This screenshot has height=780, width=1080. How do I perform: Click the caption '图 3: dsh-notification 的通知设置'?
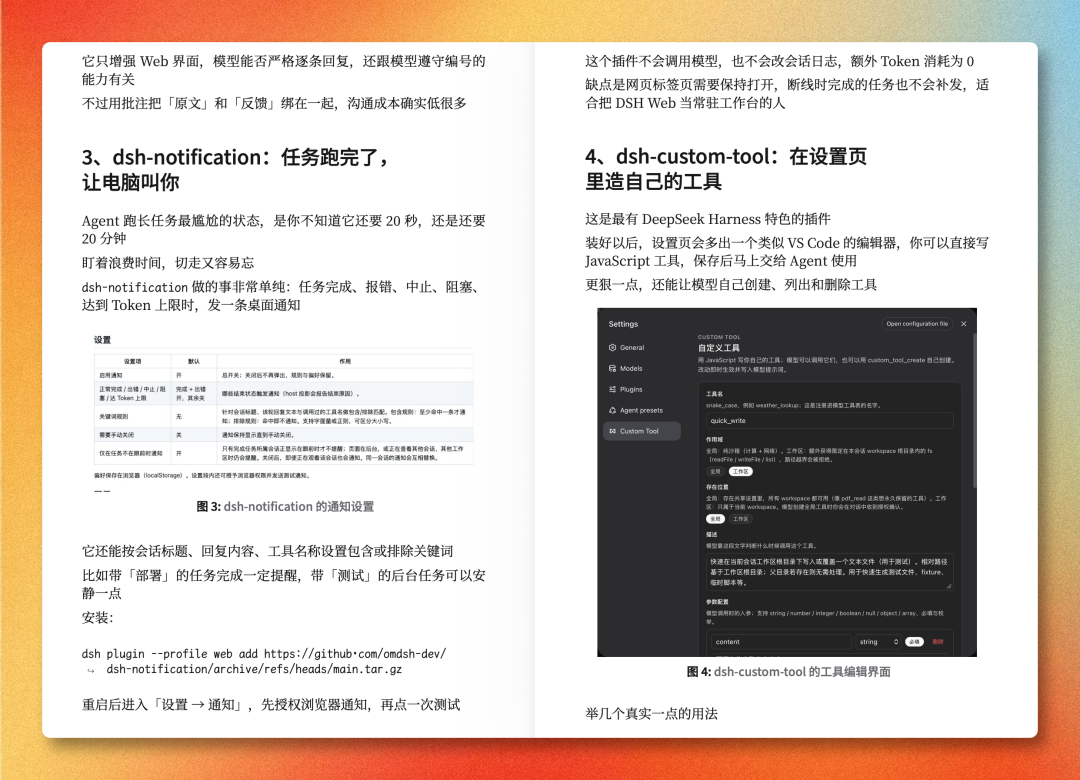(285, 506)
